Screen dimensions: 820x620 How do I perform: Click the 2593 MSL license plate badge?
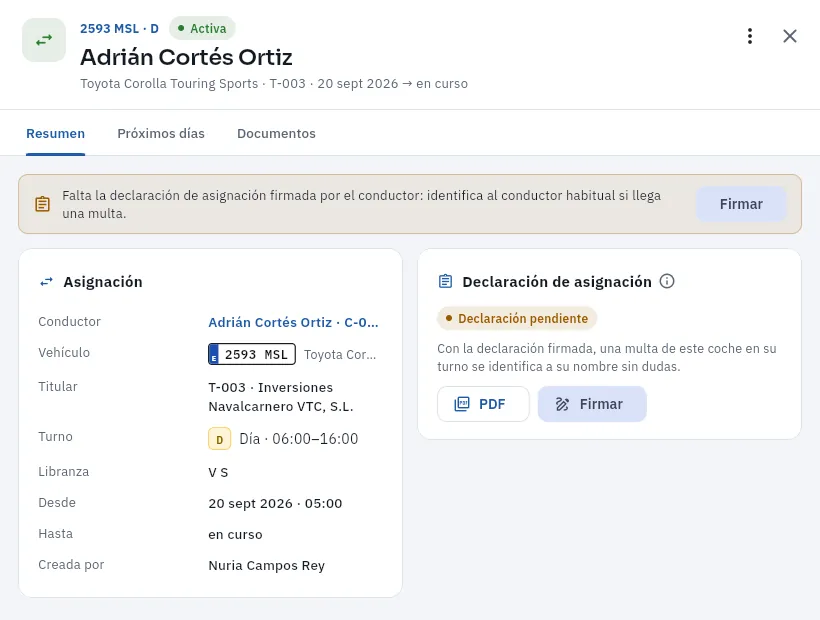(252, 354)
